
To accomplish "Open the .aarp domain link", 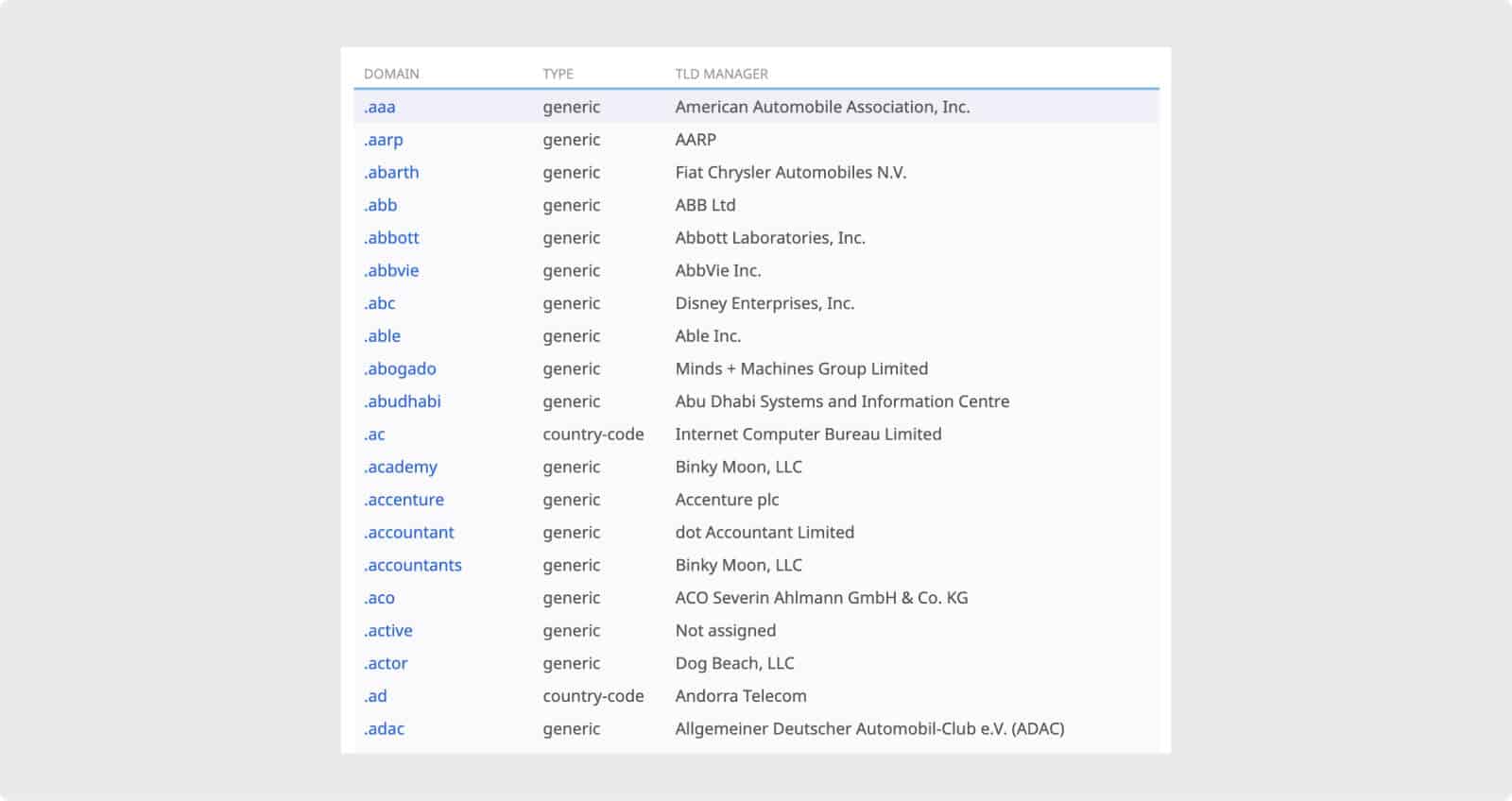I will [x=384, y=140].
